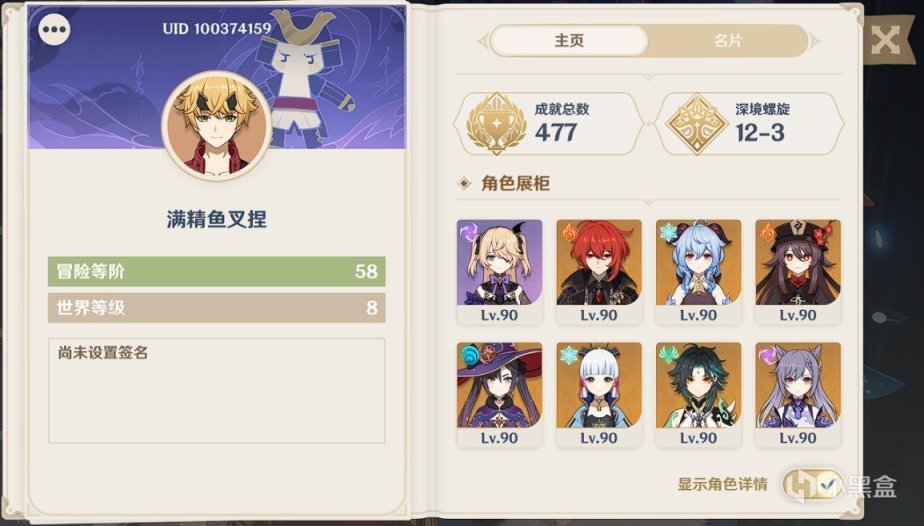Click the blond player avatar portrait

216,125
